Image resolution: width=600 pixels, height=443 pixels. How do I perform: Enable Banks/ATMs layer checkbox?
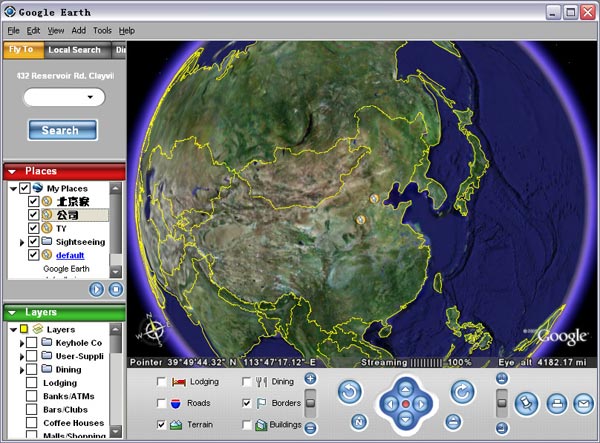click(x=31, y=396)
